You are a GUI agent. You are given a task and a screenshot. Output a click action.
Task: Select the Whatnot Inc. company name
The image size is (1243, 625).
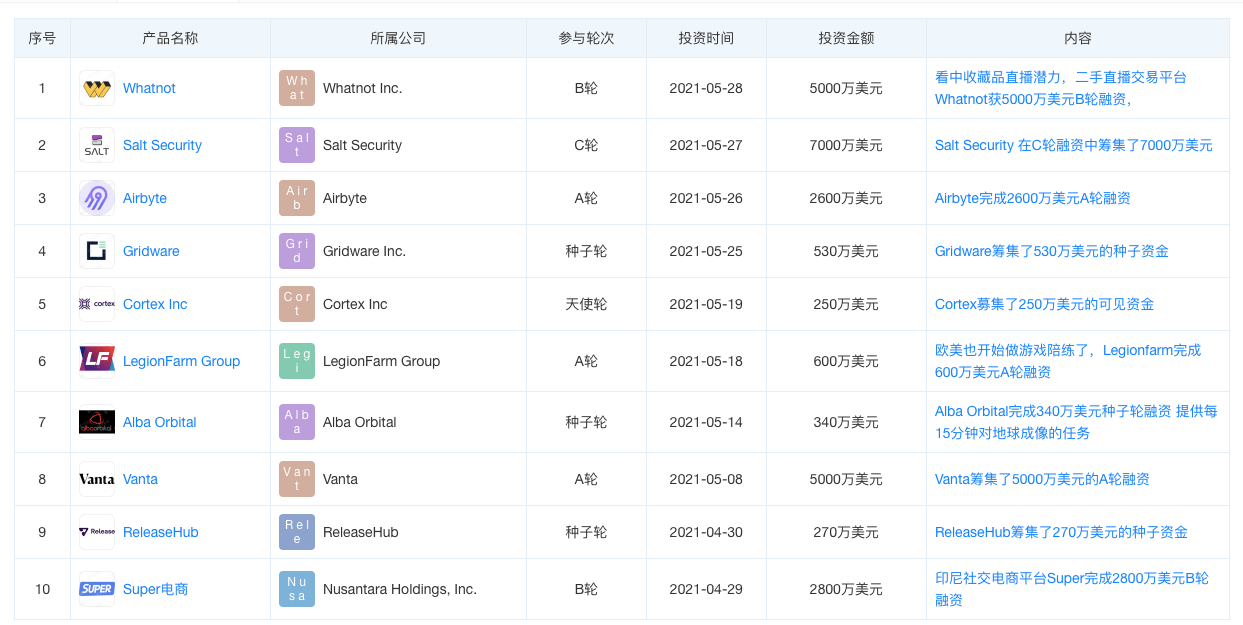coord(362,88)
